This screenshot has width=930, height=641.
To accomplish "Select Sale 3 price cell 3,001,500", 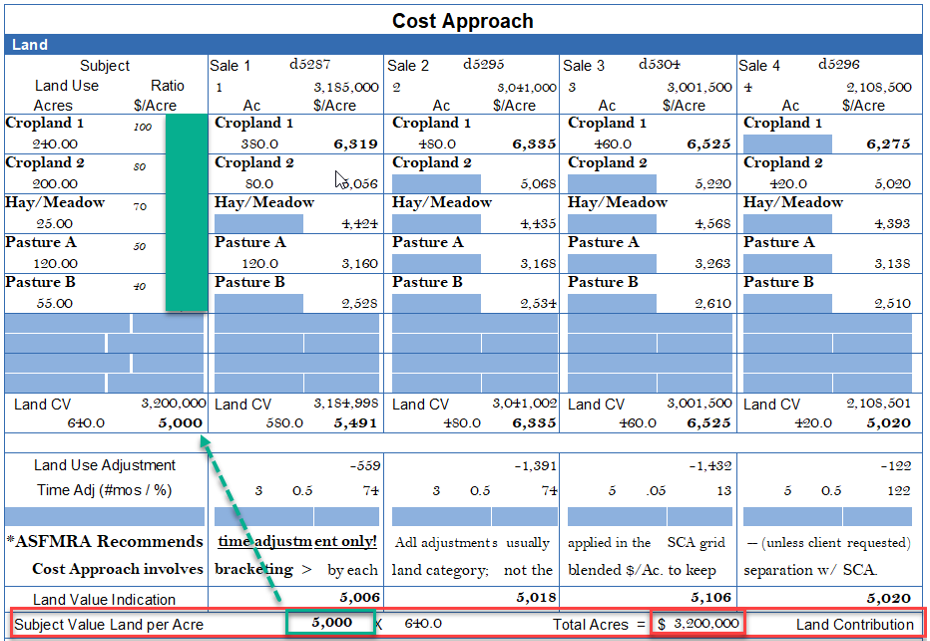I will pos(698,87).
